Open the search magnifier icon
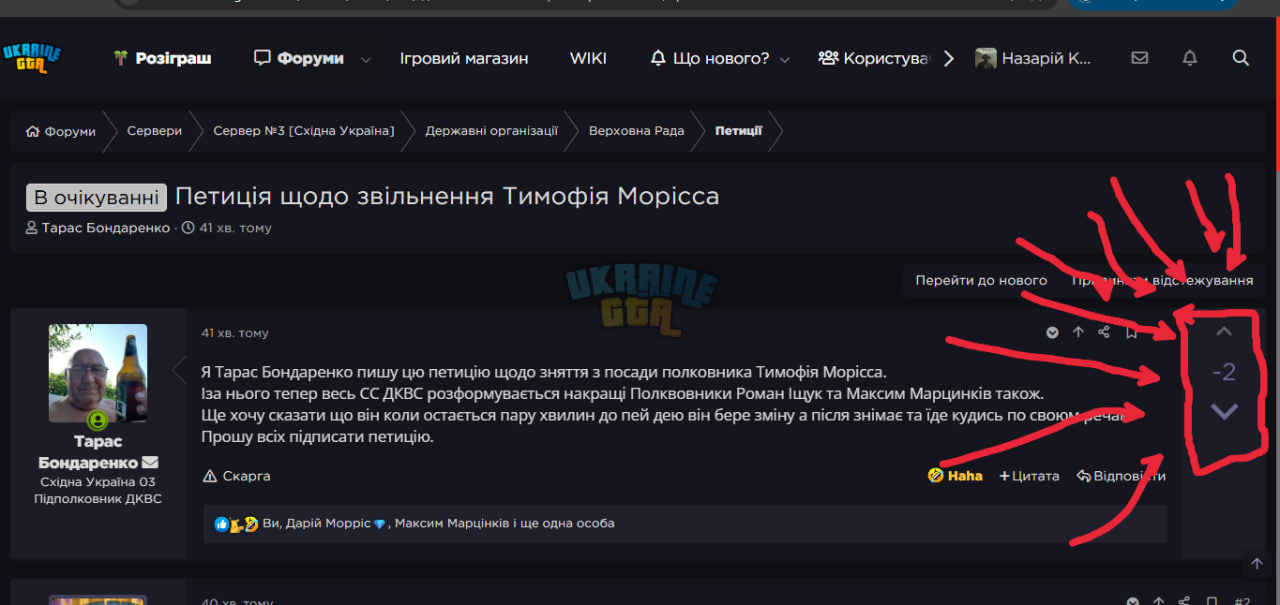This screenshot has height=605, width=1280. (x=1241, y=58)
